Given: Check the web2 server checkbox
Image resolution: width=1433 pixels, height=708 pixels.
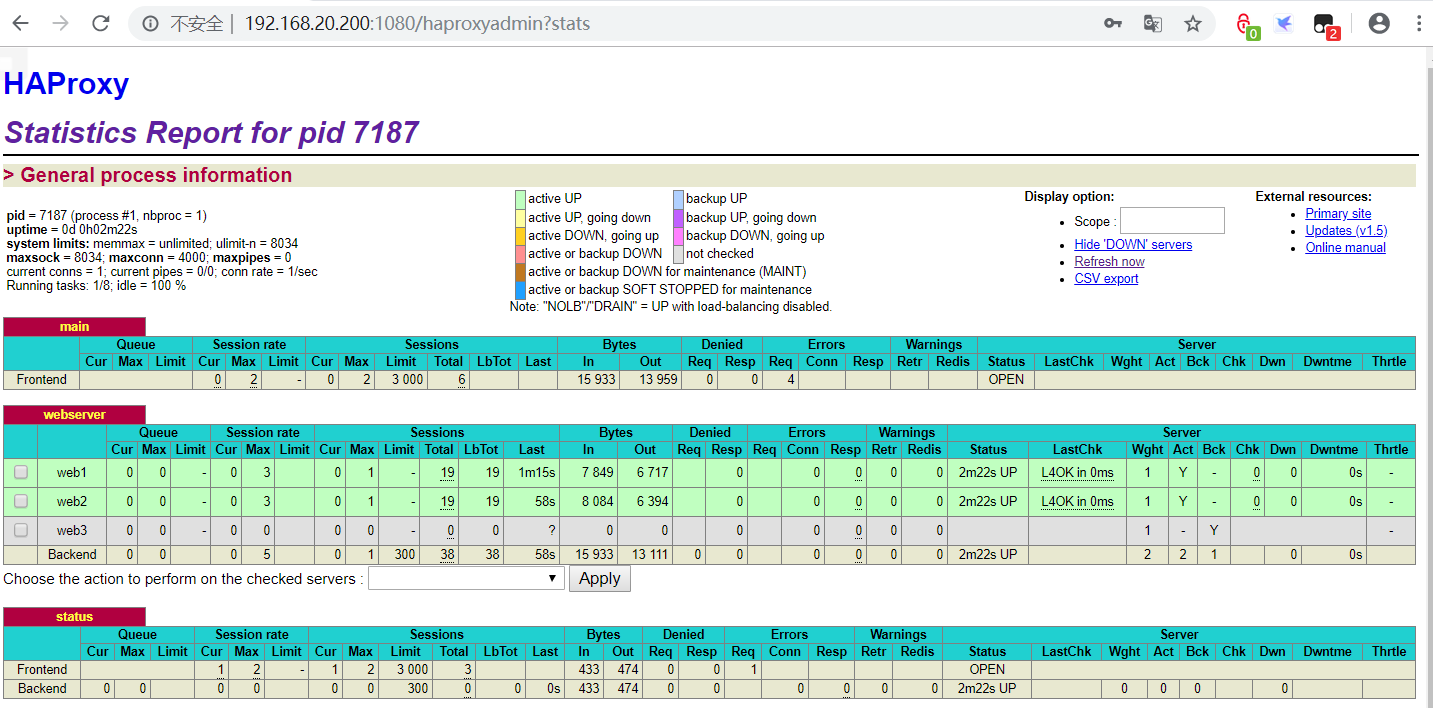Looking at the screenshot, I should coord(20,501).
